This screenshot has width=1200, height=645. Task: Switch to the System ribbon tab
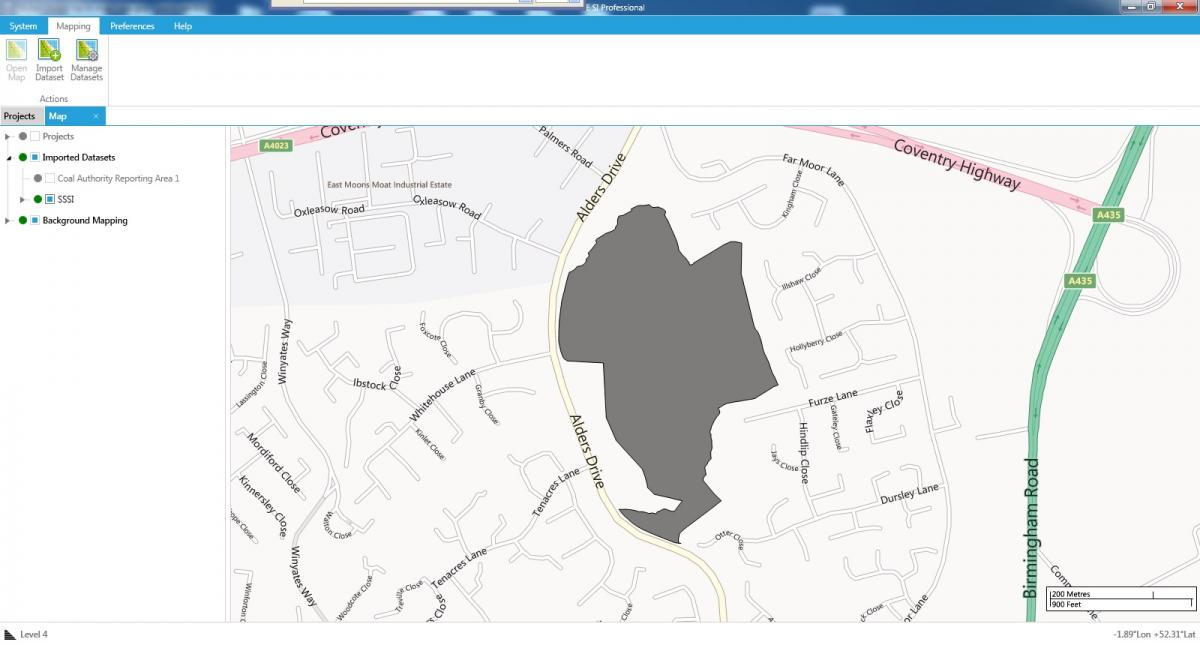(x=22, y=26)
